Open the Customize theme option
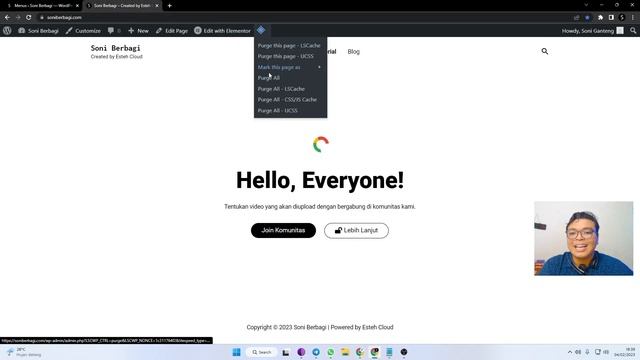 point(83,31)
